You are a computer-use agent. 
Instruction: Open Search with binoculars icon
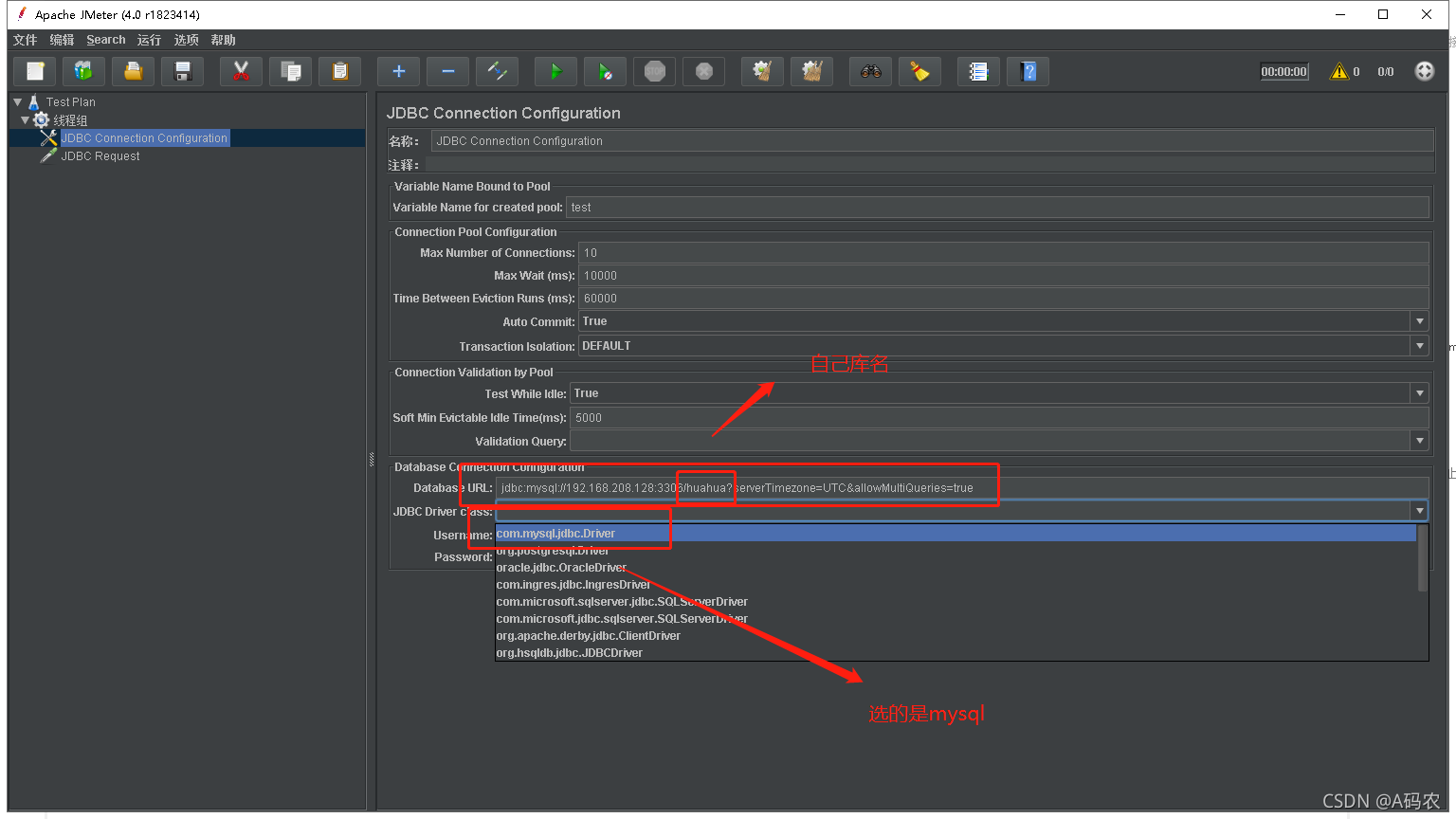871,71
